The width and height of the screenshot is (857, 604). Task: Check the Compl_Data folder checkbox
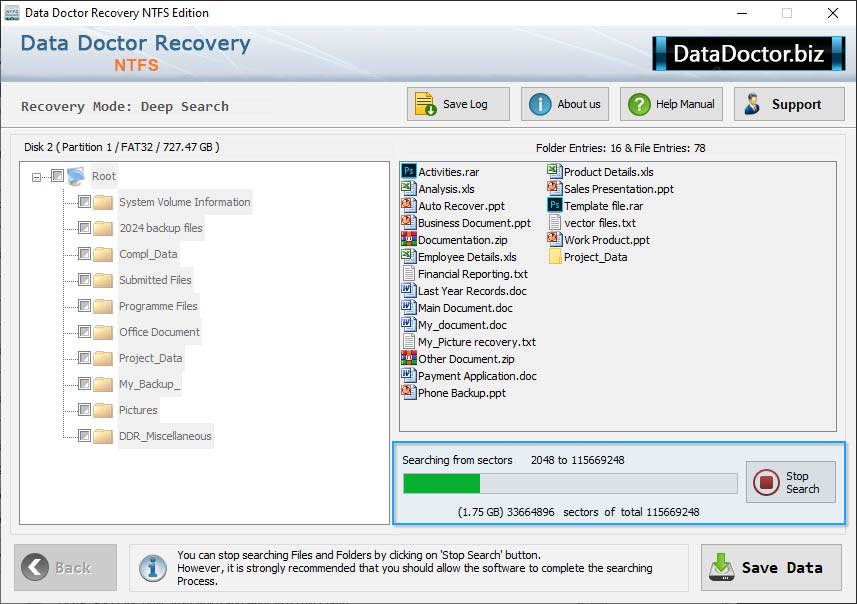coord(84,254)
